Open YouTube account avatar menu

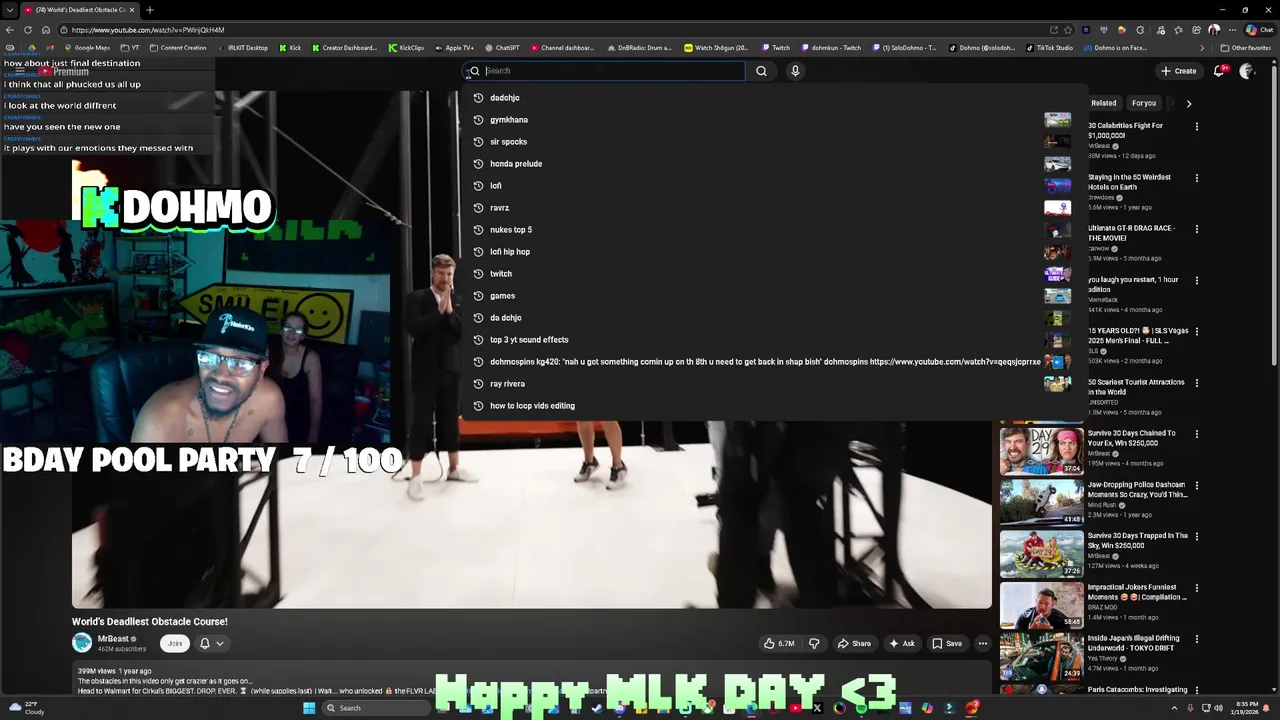point(1247,71)
